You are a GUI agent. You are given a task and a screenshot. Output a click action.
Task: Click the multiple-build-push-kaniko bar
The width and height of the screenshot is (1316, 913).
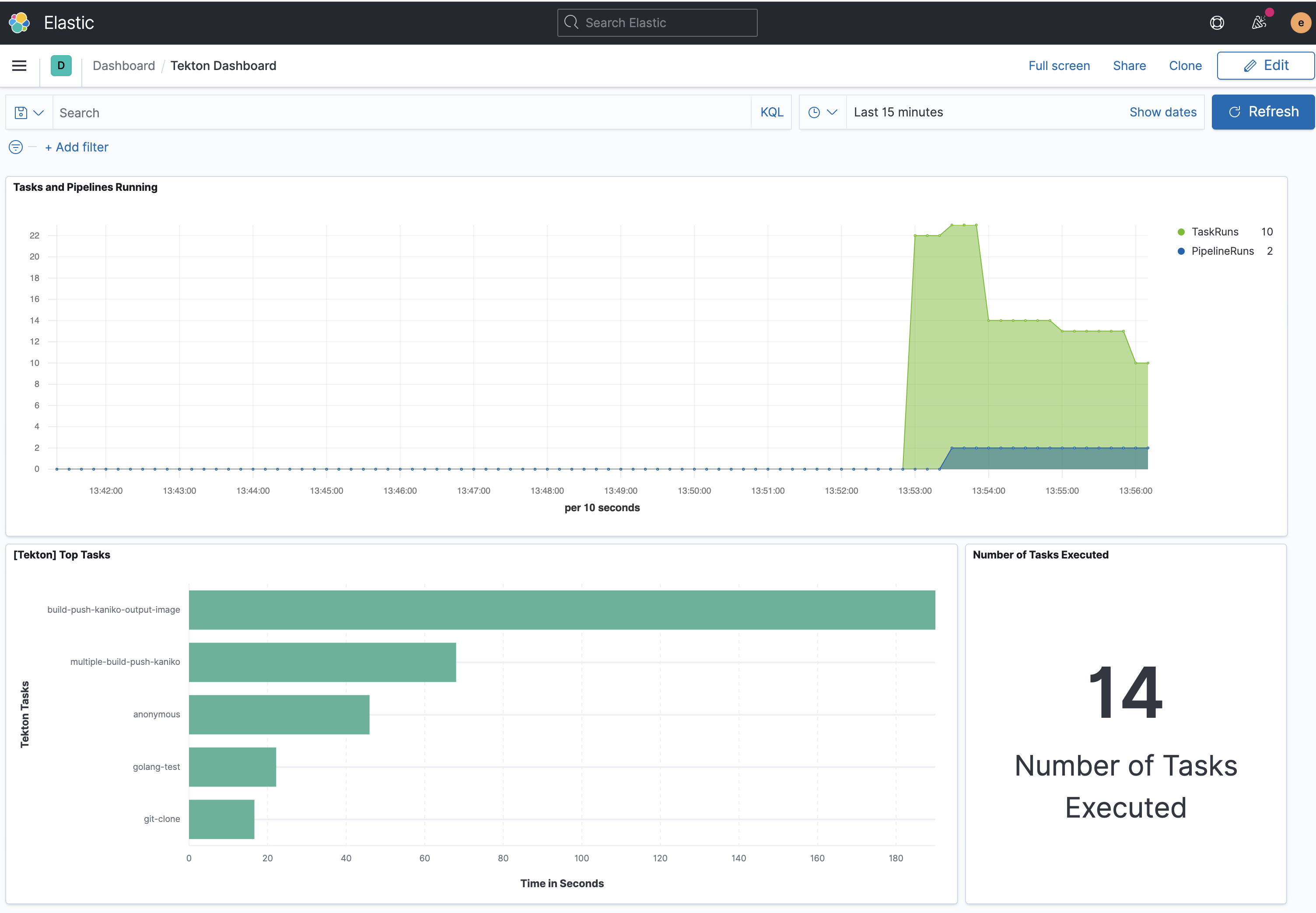click(322, 662)
